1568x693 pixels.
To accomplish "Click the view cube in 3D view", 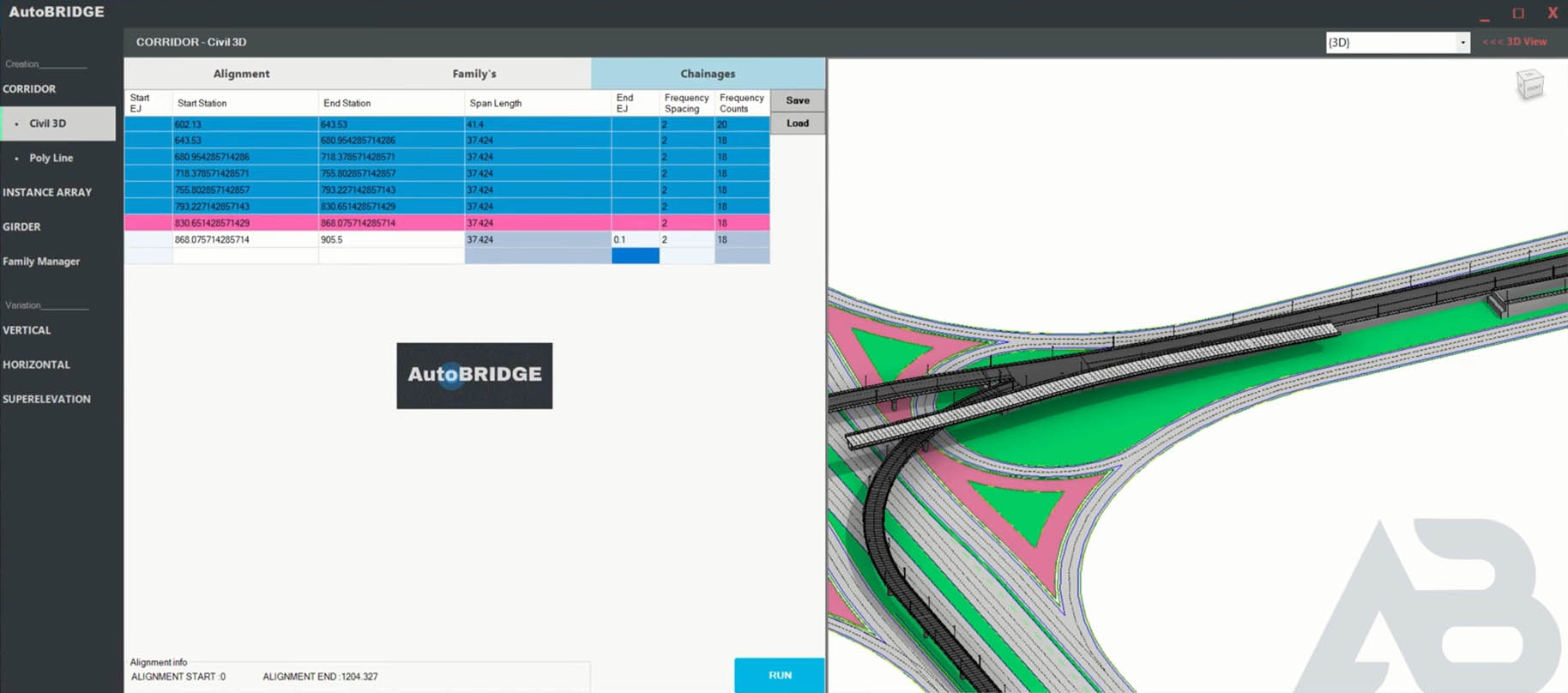I will point(1529,85).
